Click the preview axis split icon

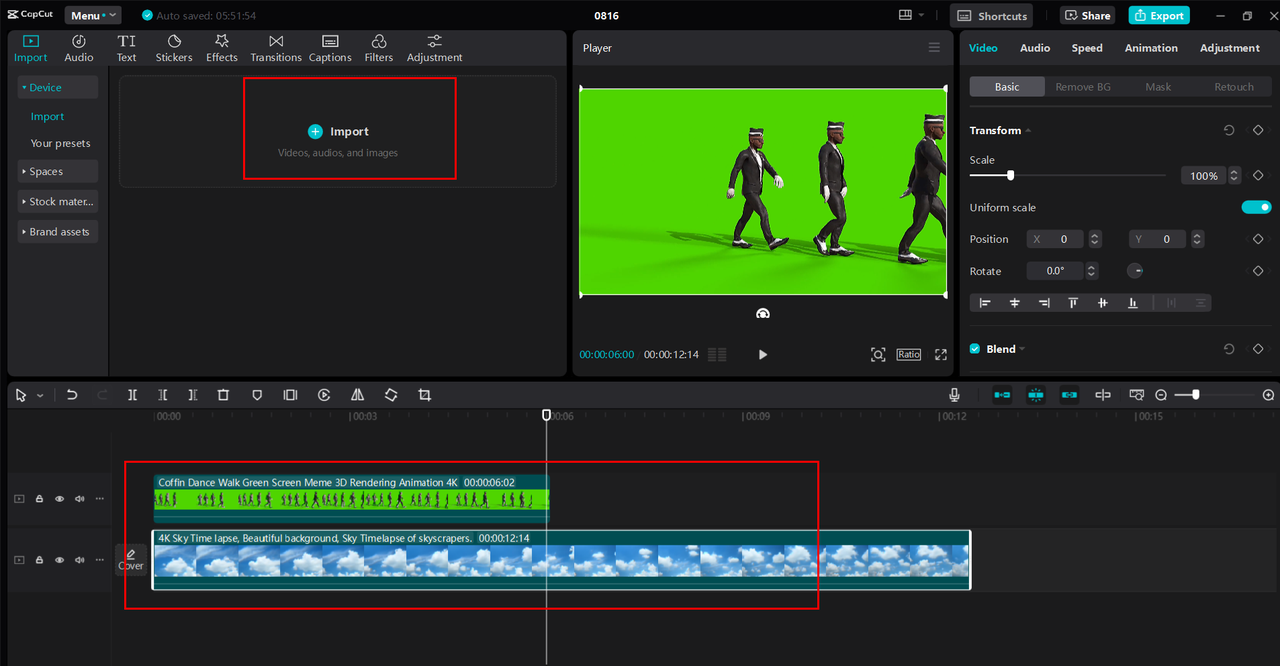click(1103, 395)
